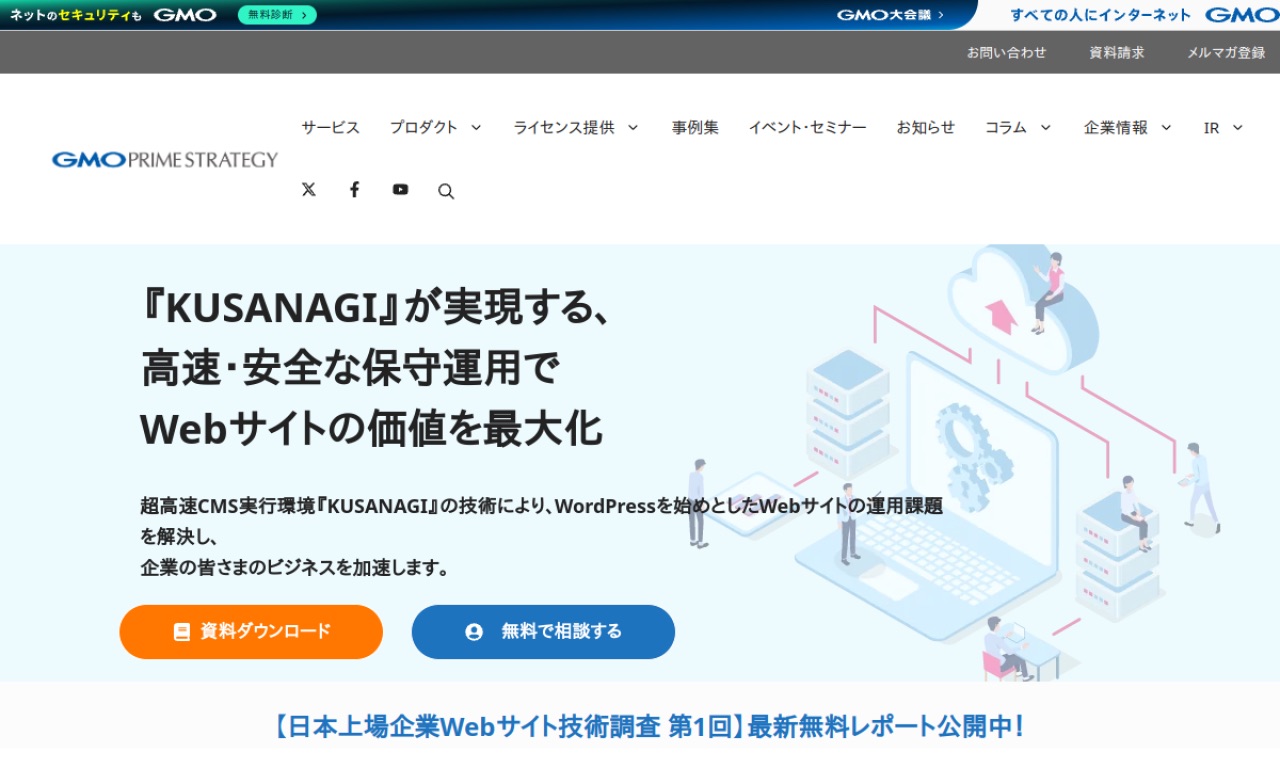Open the 日本上場企業Webサイト技術調査 report link
This screenshot has width=1280, height=768.
647,726
